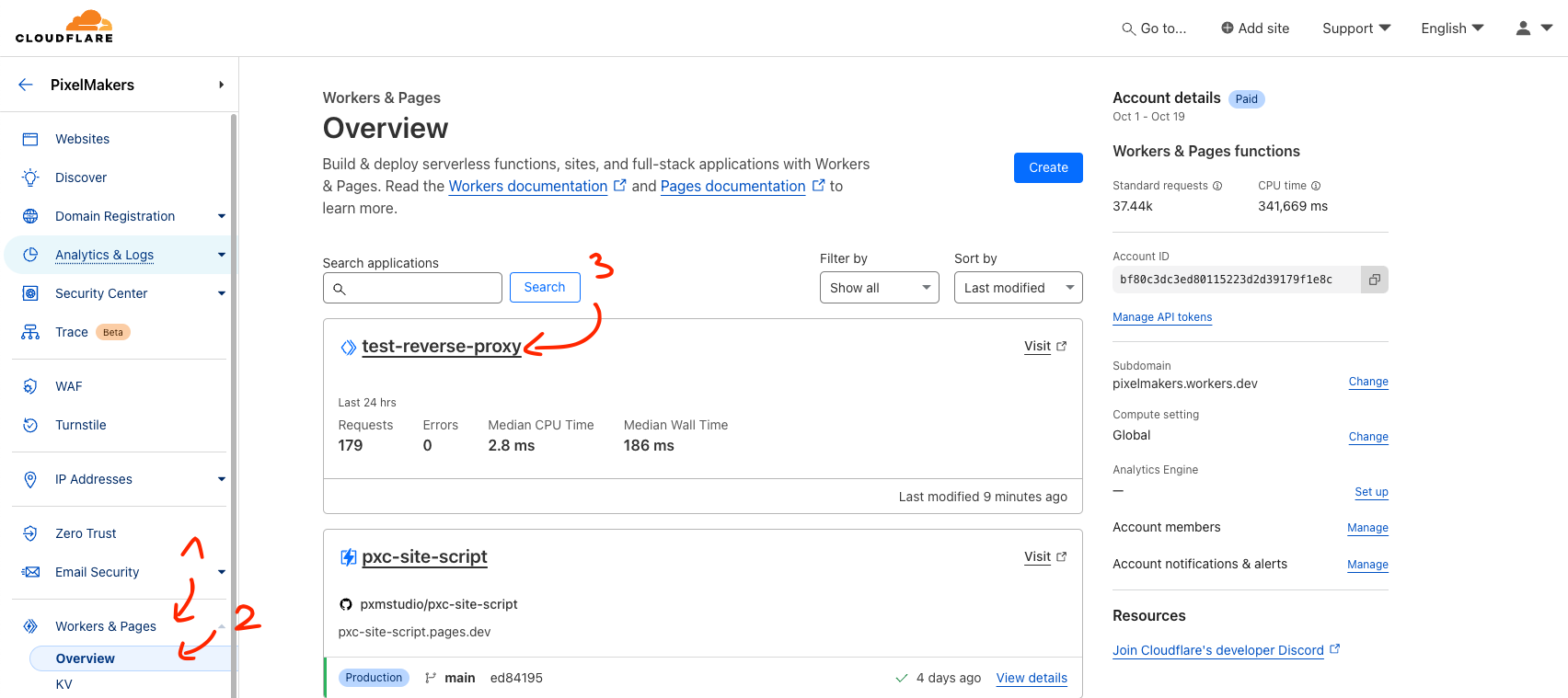The height and width of the screenshot is (698, 1568).
Task: Open the Sort by Last modified dropdown
Action: coord(1018,288)
